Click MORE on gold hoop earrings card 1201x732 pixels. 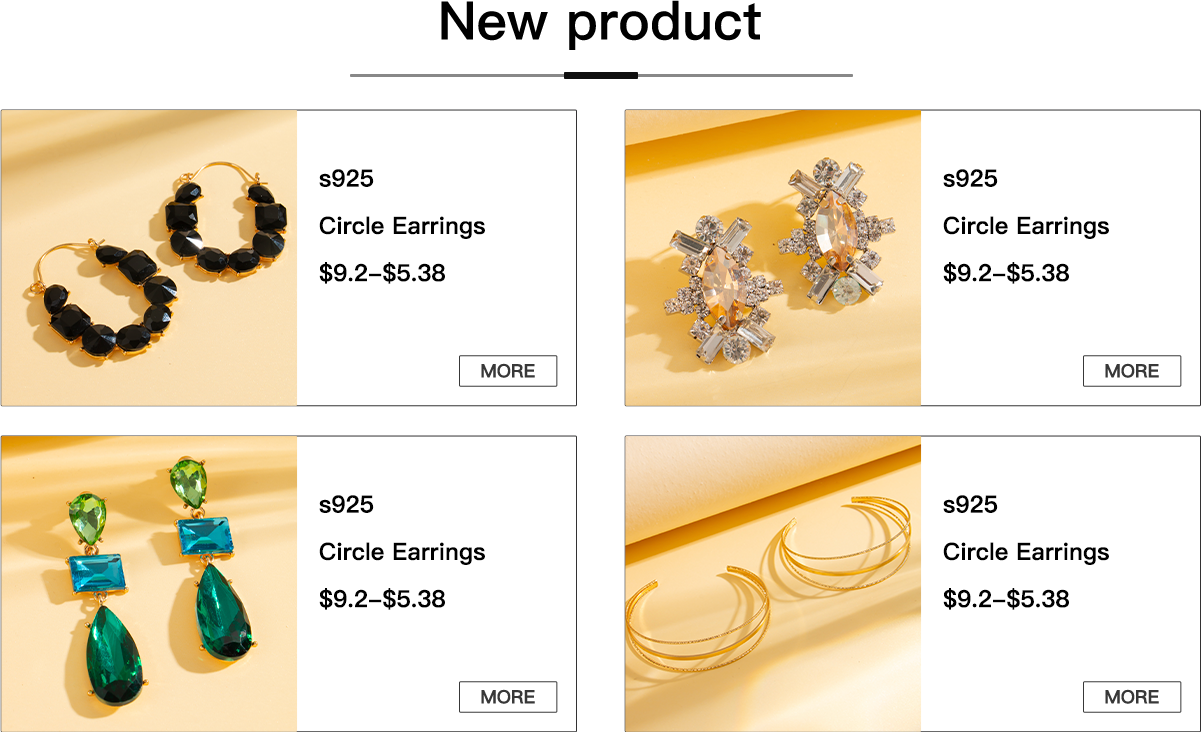(x=1132, y=697)
